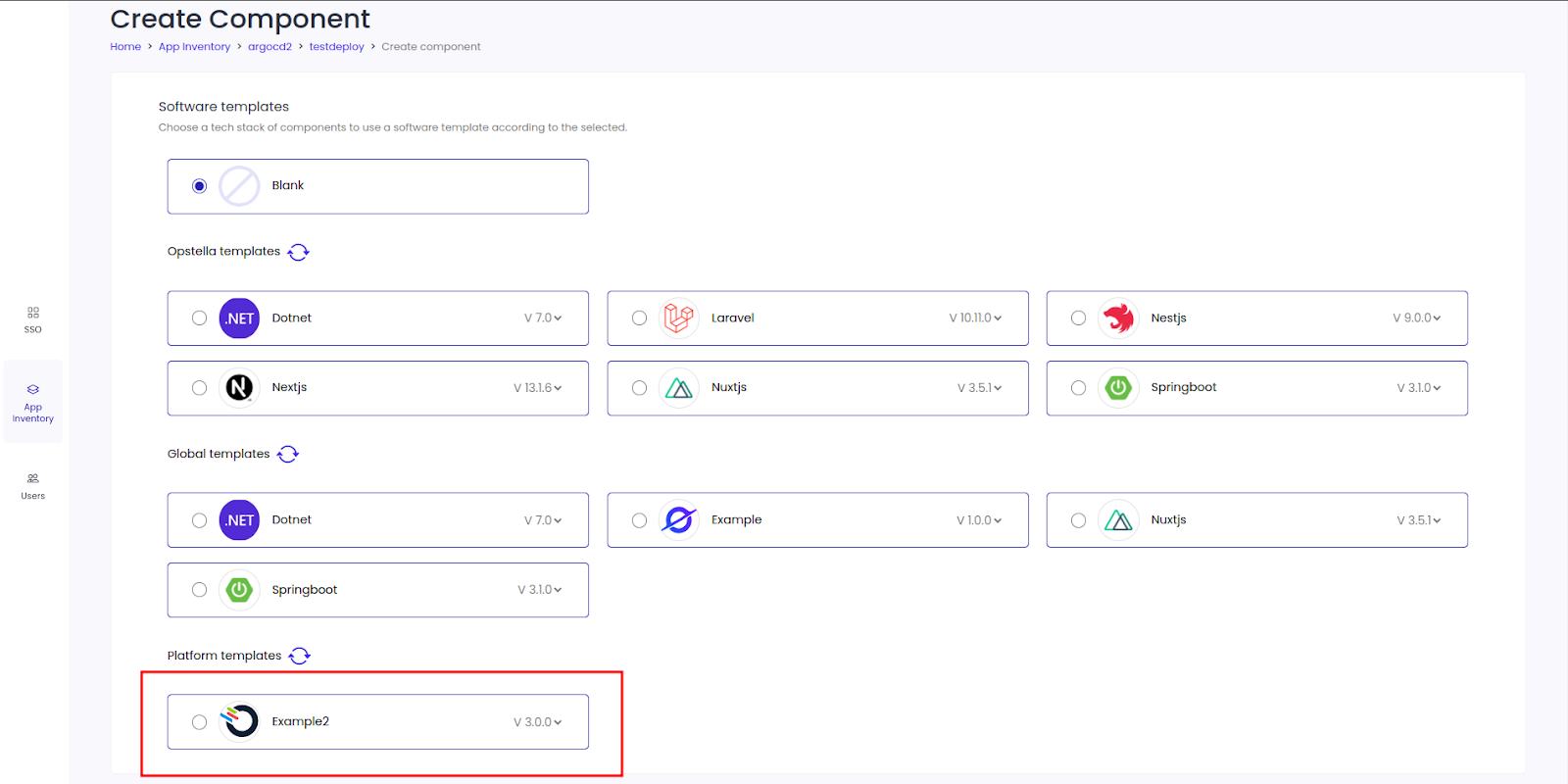Open Example2 V 3.0.0 version dropdown
The height and width of the screenshot is (784, 1568).
point(538,722)
